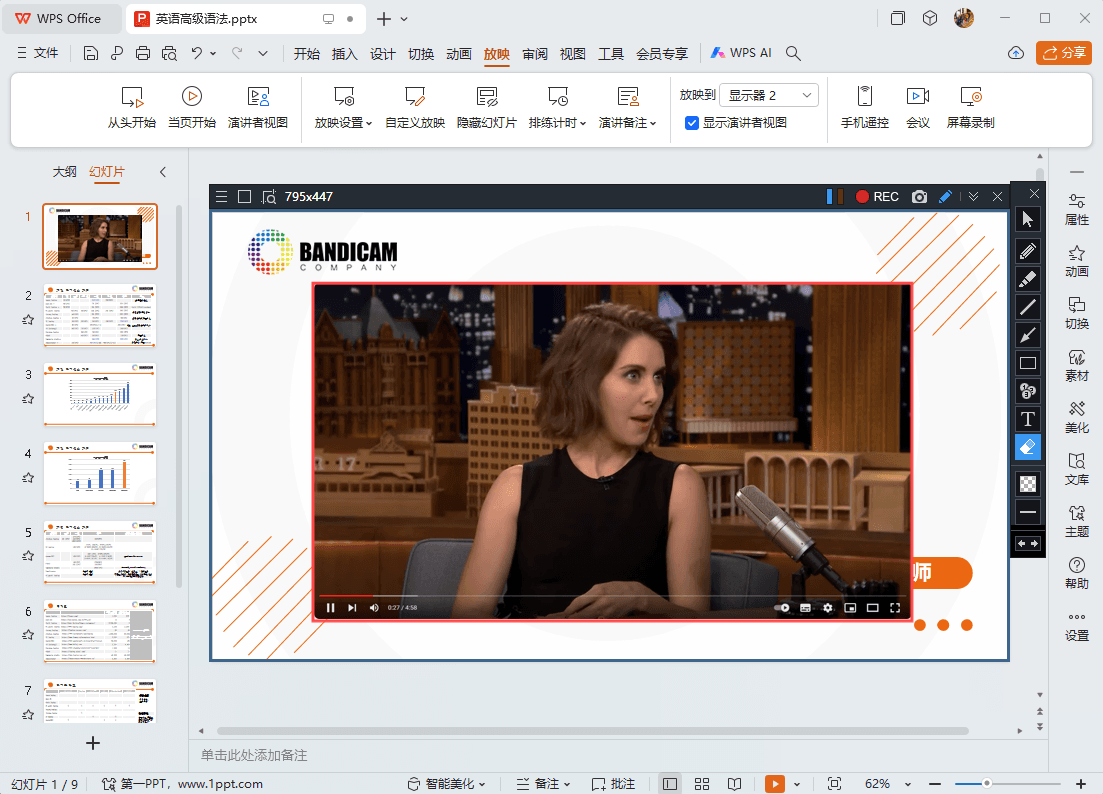1103x794 pixels.
Task: Select the eraser tool in drawing toolbar
Action: 1027,447
